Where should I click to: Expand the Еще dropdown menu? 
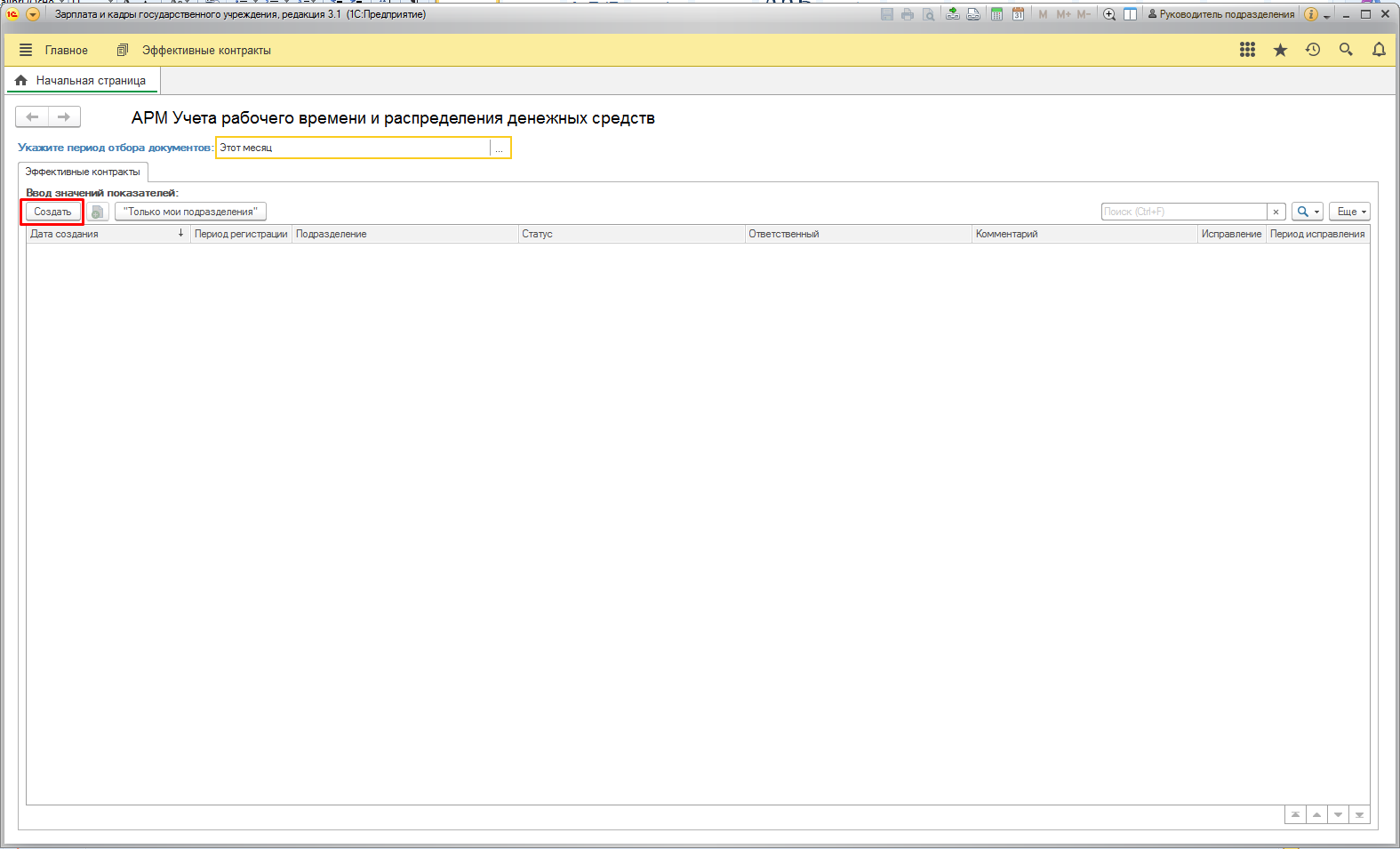[x=1349, y=212]
